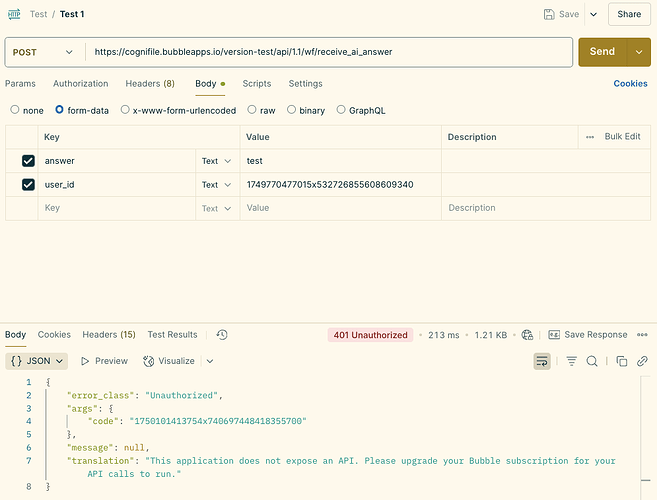
Task: Click the Save Response text
Action: [x=595, y=334]
